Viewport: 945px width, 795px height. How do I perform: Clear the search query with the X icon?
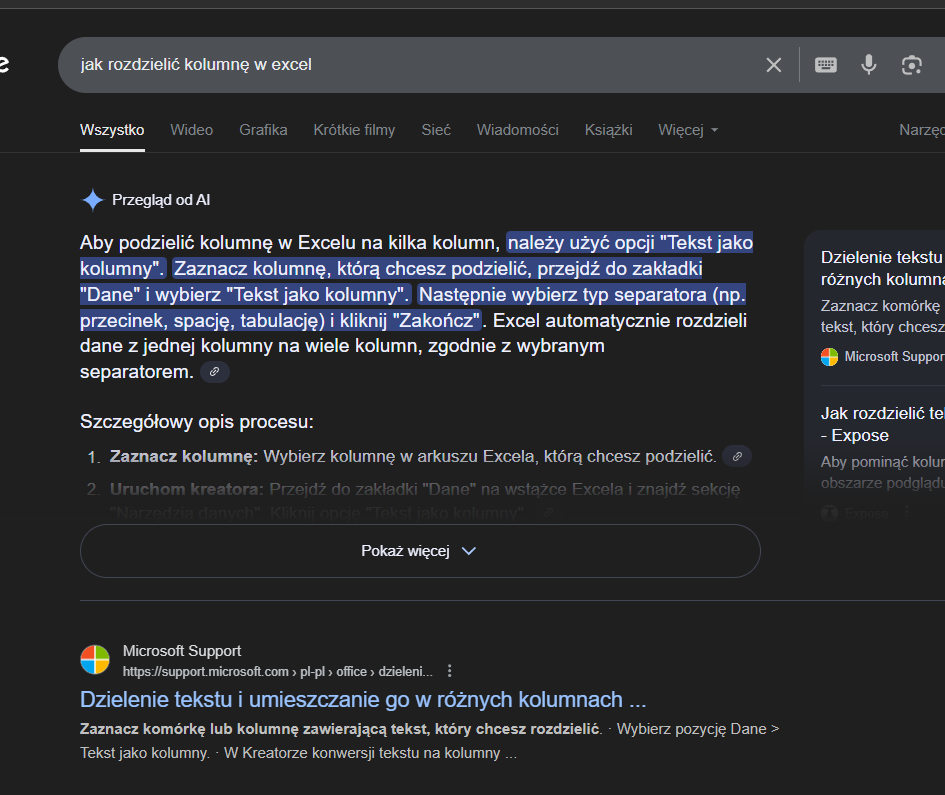coord(773,64)
